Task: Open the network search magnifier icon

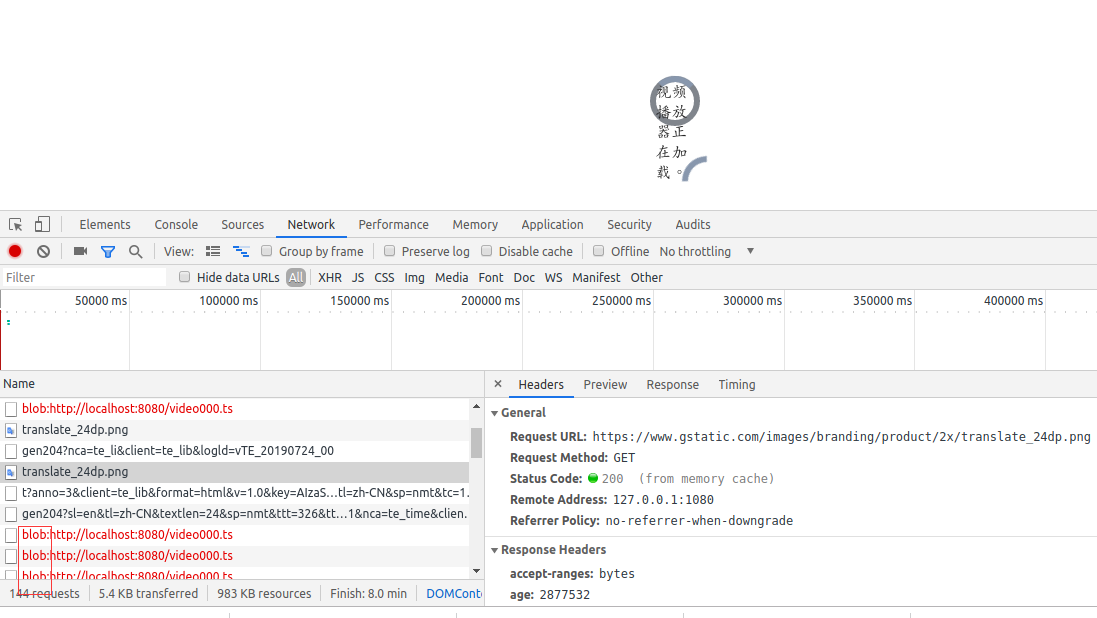Action: point(135,251)
